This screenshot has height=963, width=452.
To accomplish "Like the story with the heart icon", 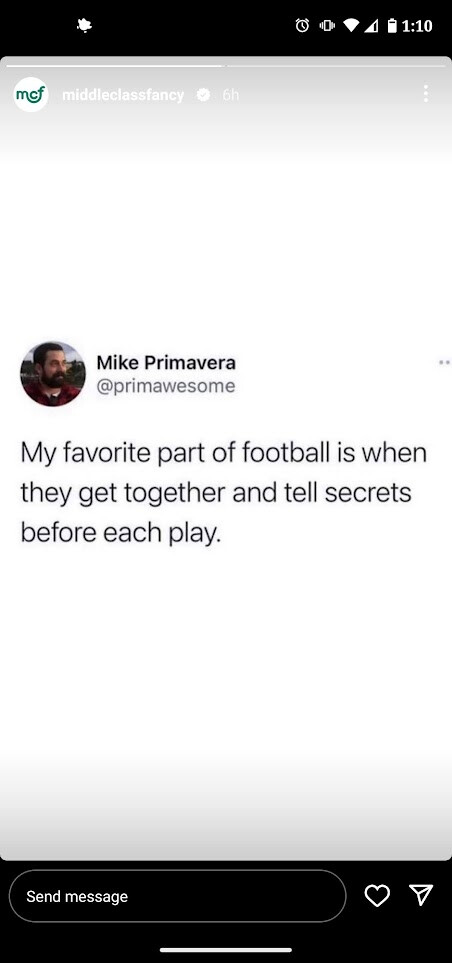I will [x=377, y=895].
